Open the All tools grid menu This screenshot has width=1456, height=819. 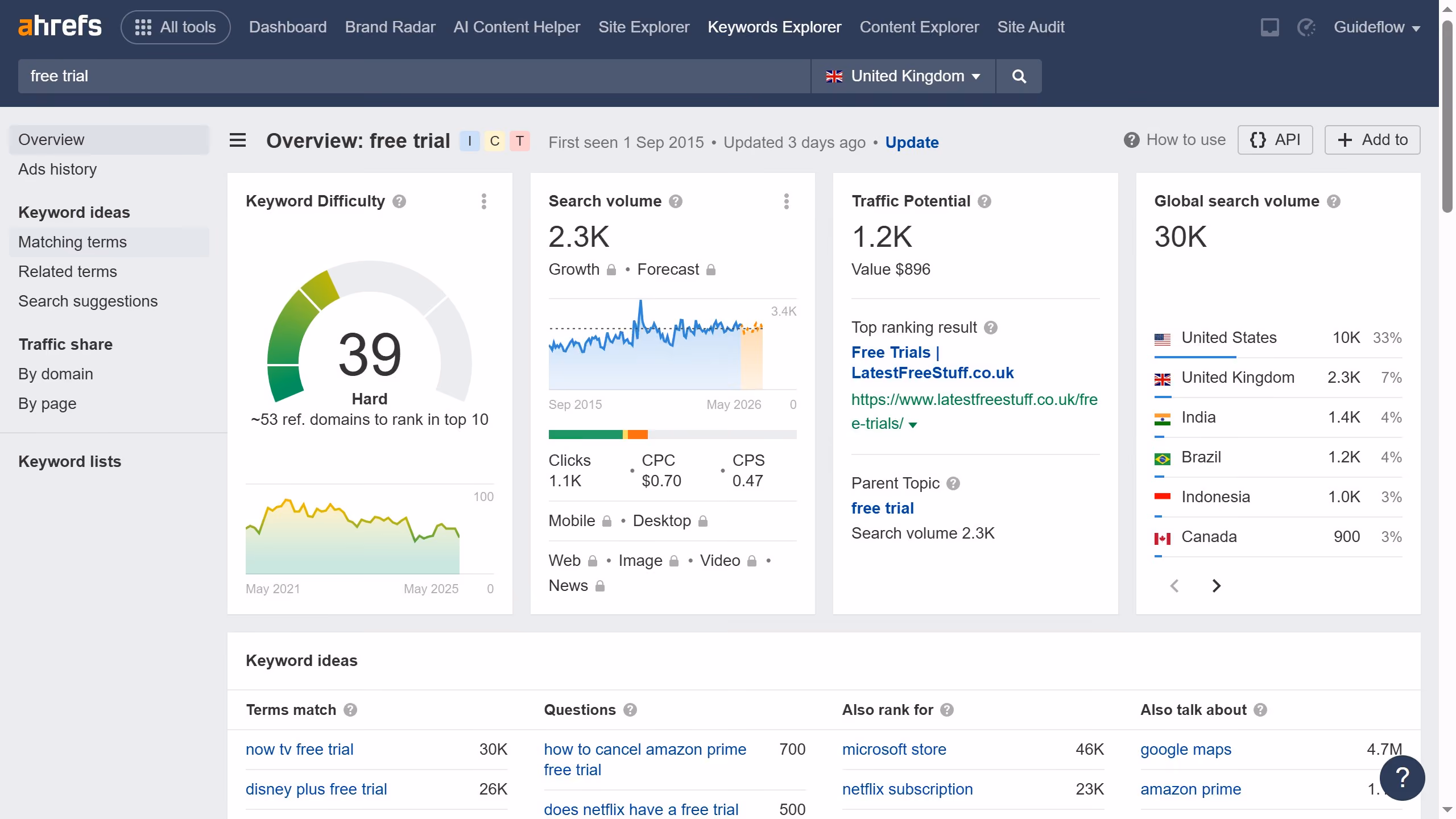(175, 27)
